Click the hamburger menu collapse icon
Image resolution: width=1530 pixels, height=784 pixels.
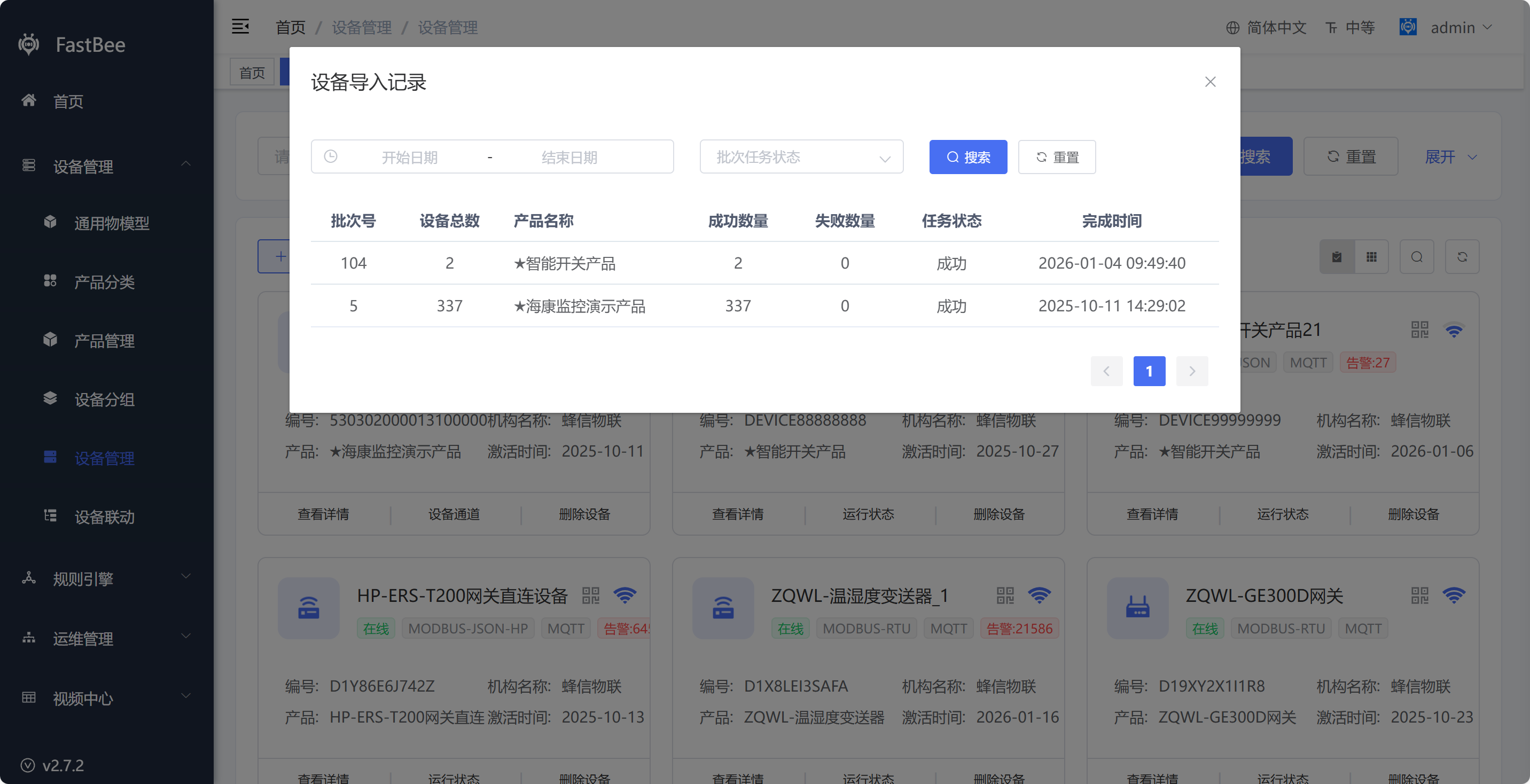pos(240,27)
